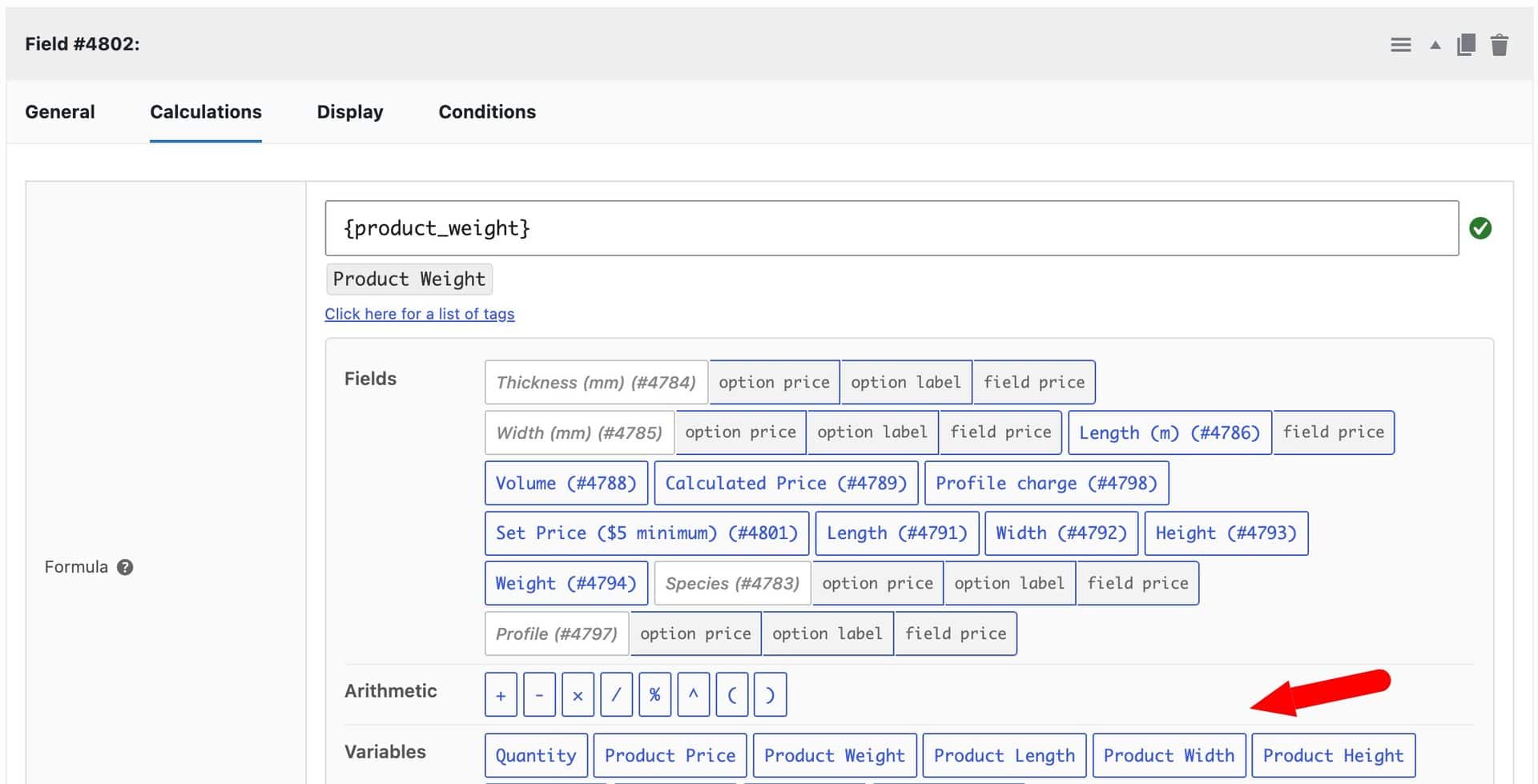Insert the Length (#4791) field
This screenshot has width=1538, height=784.
897,533
